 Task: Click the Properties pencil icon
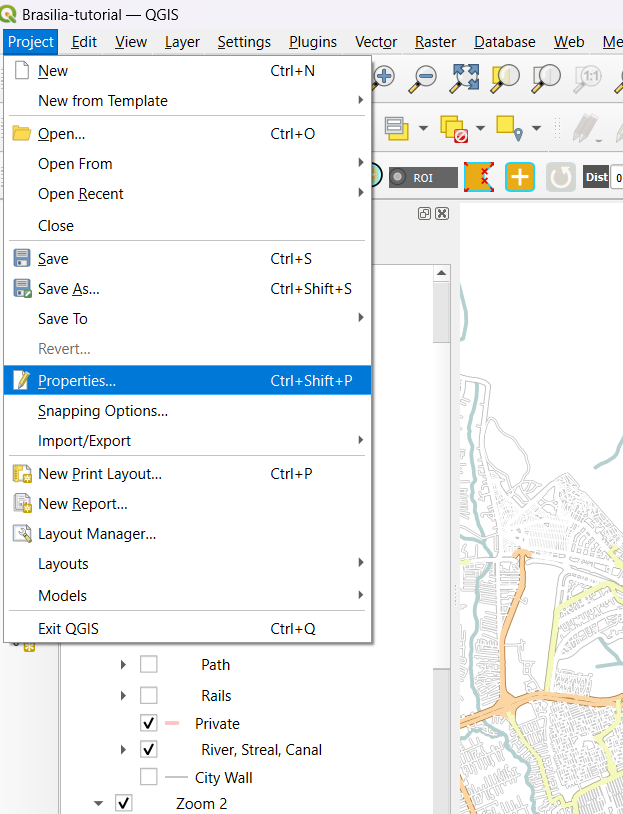[22, 380]
